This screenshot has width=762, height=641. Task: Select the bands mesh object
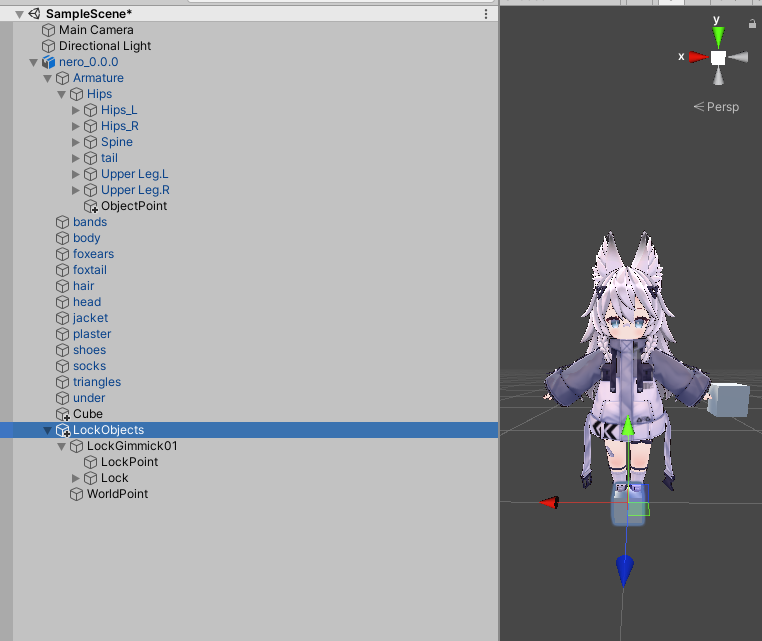point(90,222)
